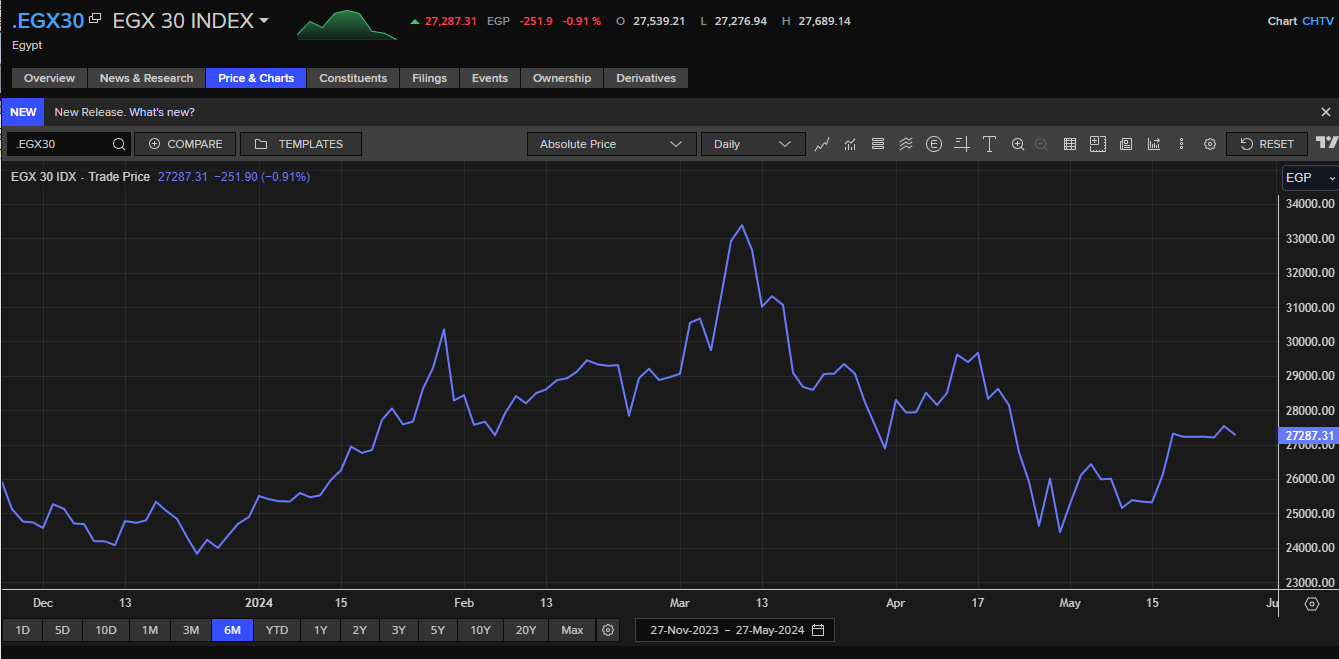Viewport: 1339px width, 659px height.
Task: Select the YTD time range
Action: point(277,630)
